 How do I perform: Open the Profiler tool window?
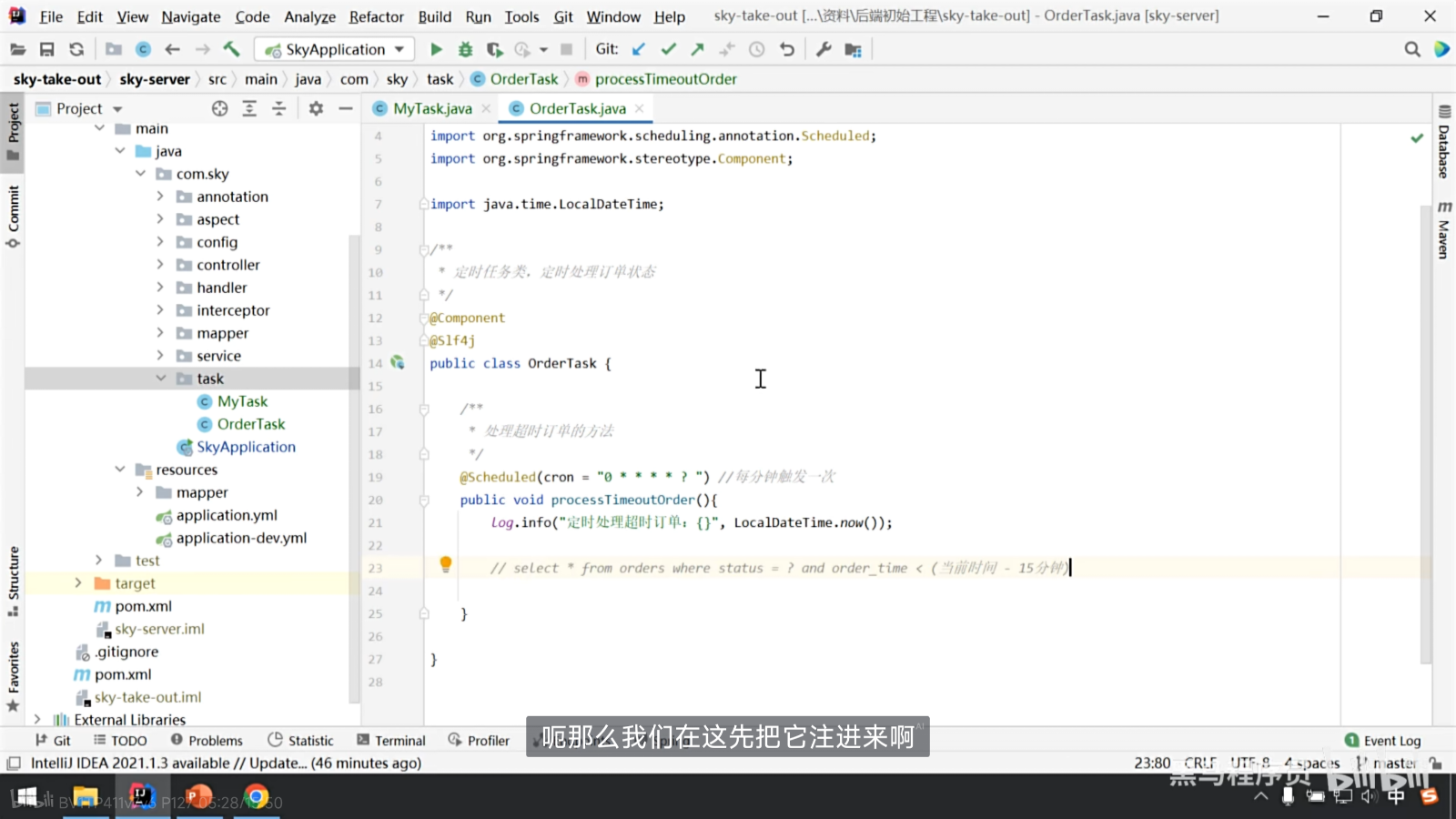[x=479, y=741]
